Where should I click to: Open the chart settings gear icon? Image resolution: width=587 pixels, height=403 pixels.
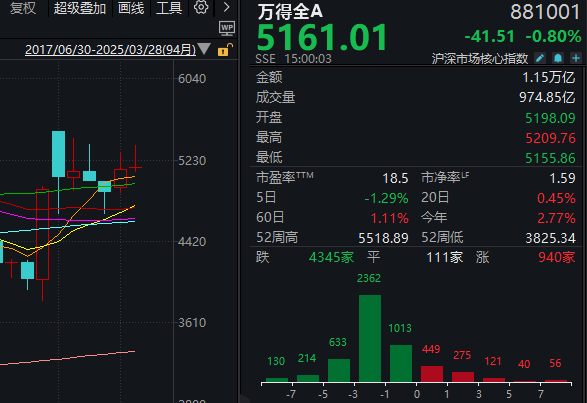point(201,7)
